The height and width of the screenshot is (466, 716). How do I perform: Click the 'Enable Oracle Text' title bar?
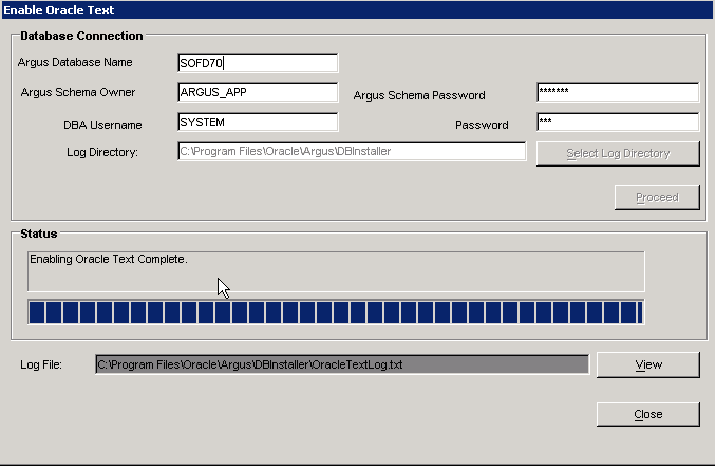(x=358, y=10)
